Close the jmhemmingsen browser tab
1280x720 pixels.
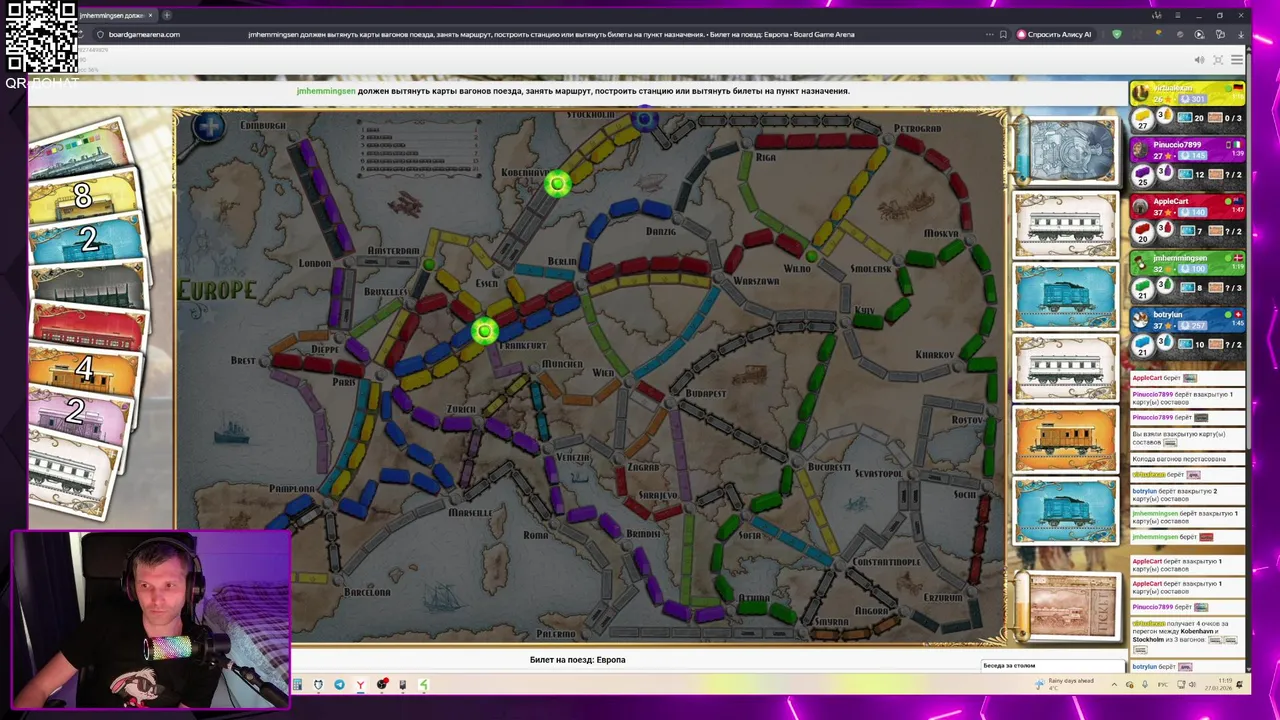(150, 15)
